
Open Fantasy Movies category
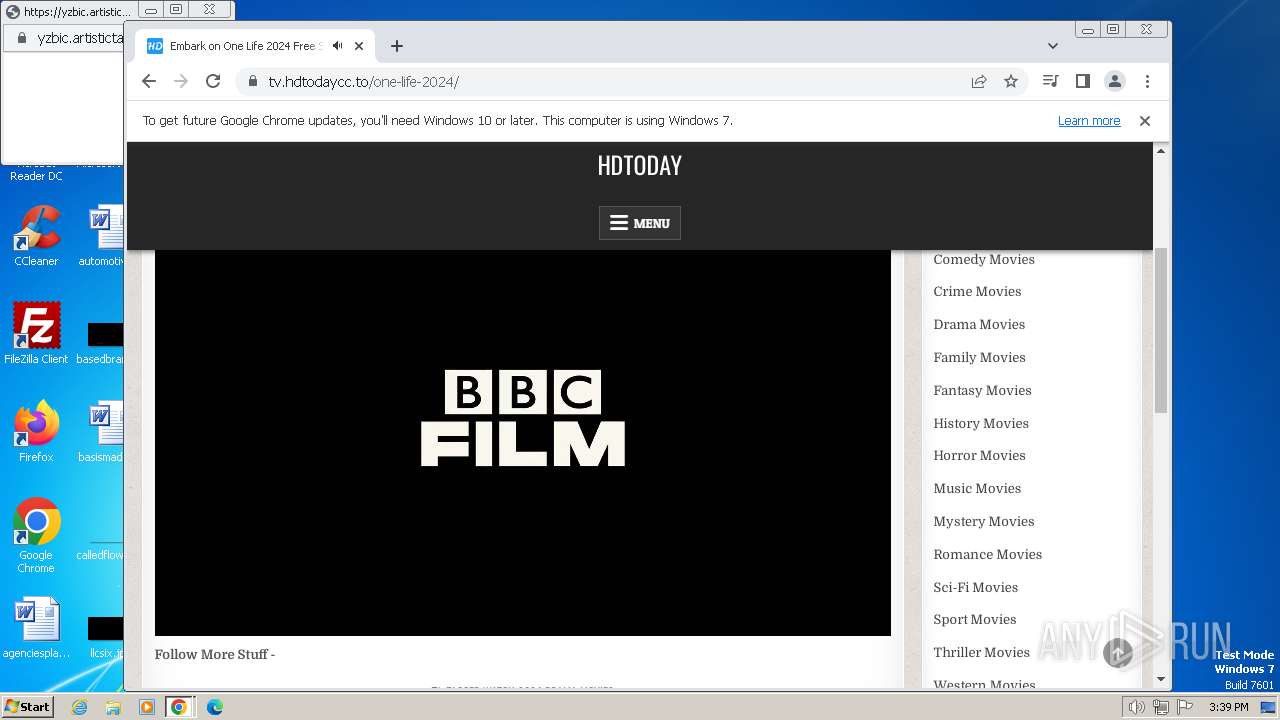coord(982,390)
